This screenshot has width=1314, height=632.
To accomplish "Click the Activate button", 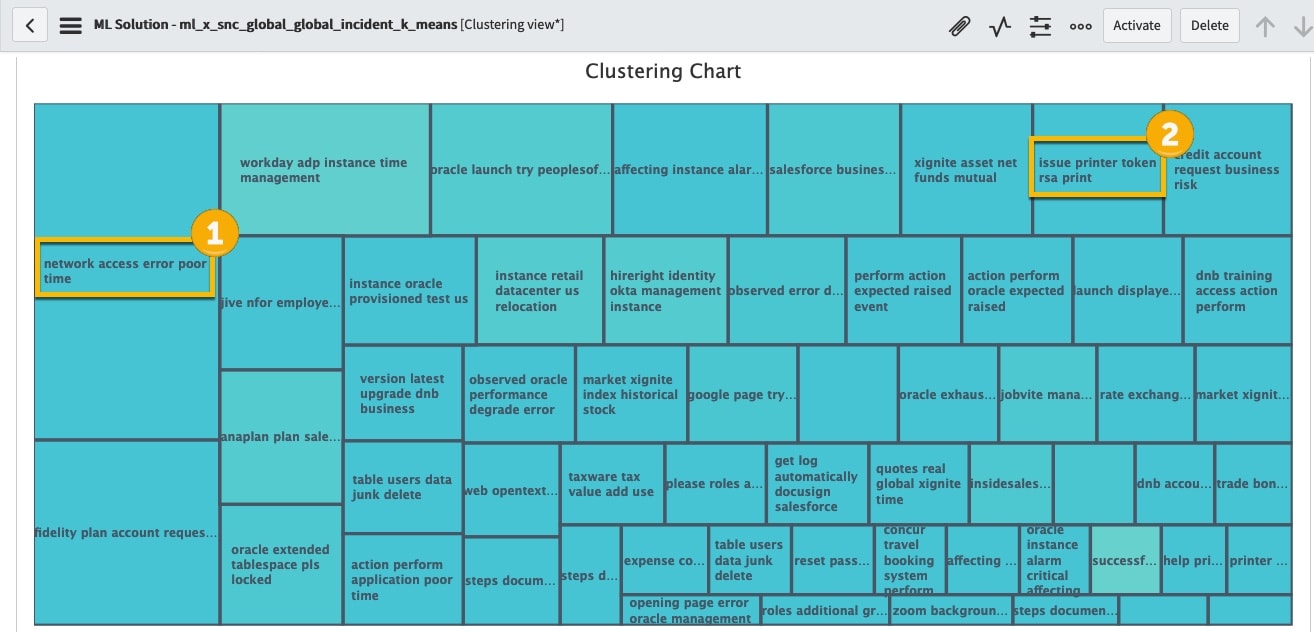I will tap(1137, 25).
